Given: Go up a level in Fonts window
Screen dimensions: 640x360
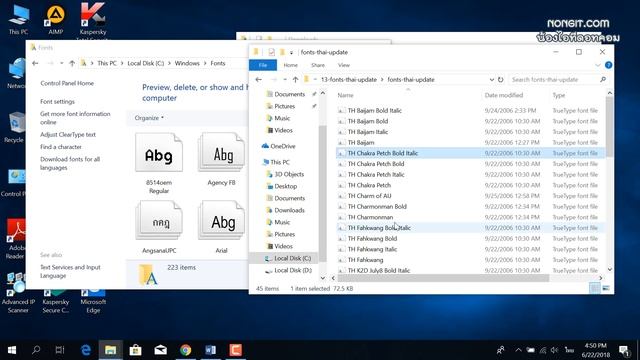Looking at the screenshot, I should pyautogui.click(x=72, y=63).
